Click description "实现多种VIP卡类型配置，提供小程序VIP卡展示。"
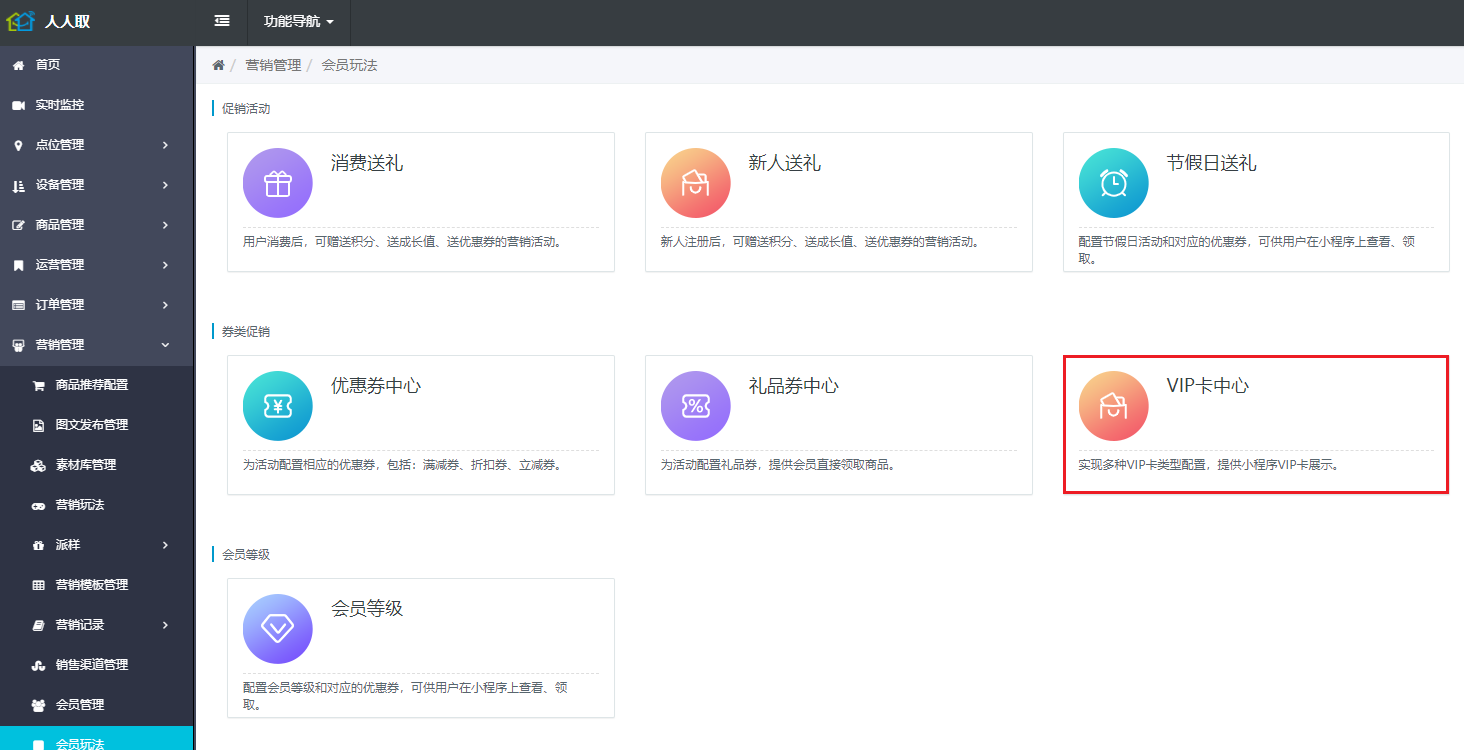The image size is (1464, 750). click(1209, 465)
